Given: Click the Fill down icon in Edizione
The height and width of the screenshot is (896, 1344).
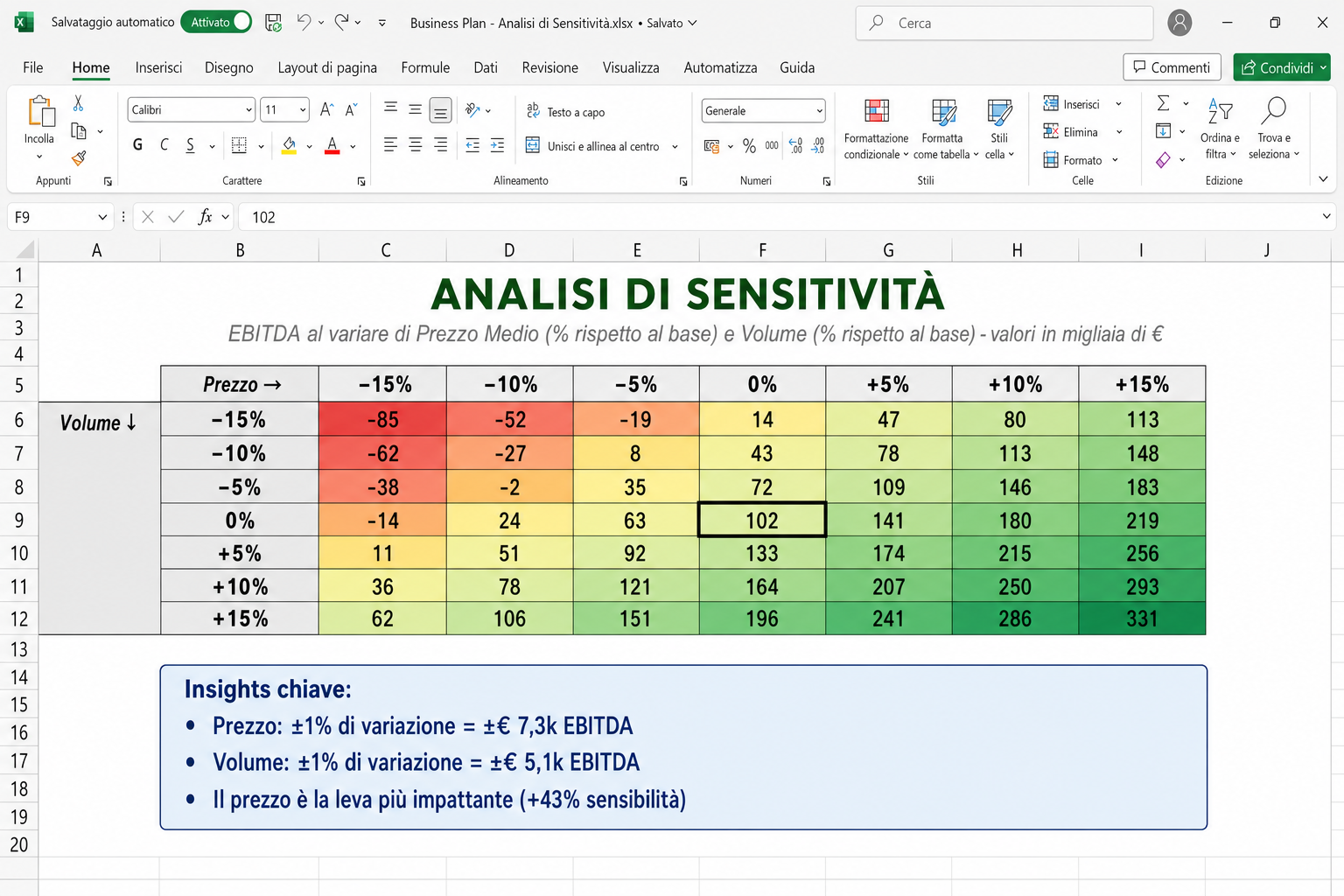Looking at the screenshot, I should pos(1163,131).
